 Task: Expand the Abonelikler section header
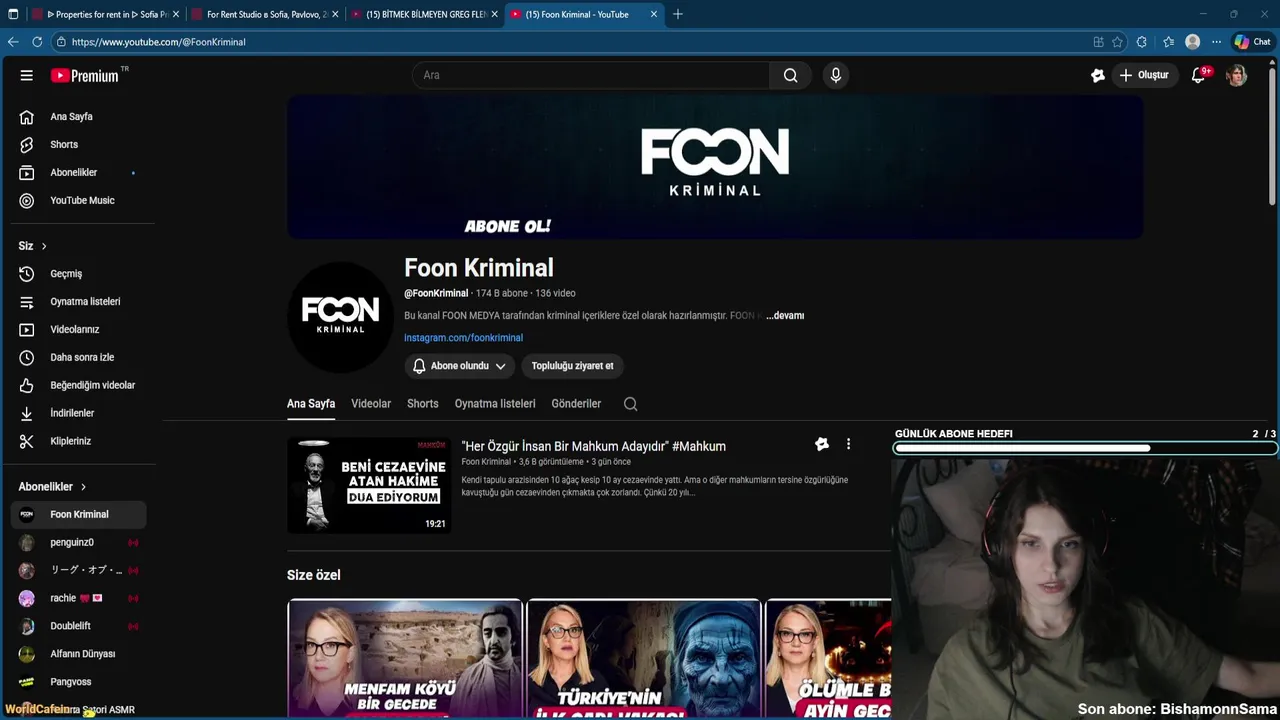[x=53, y=487]
